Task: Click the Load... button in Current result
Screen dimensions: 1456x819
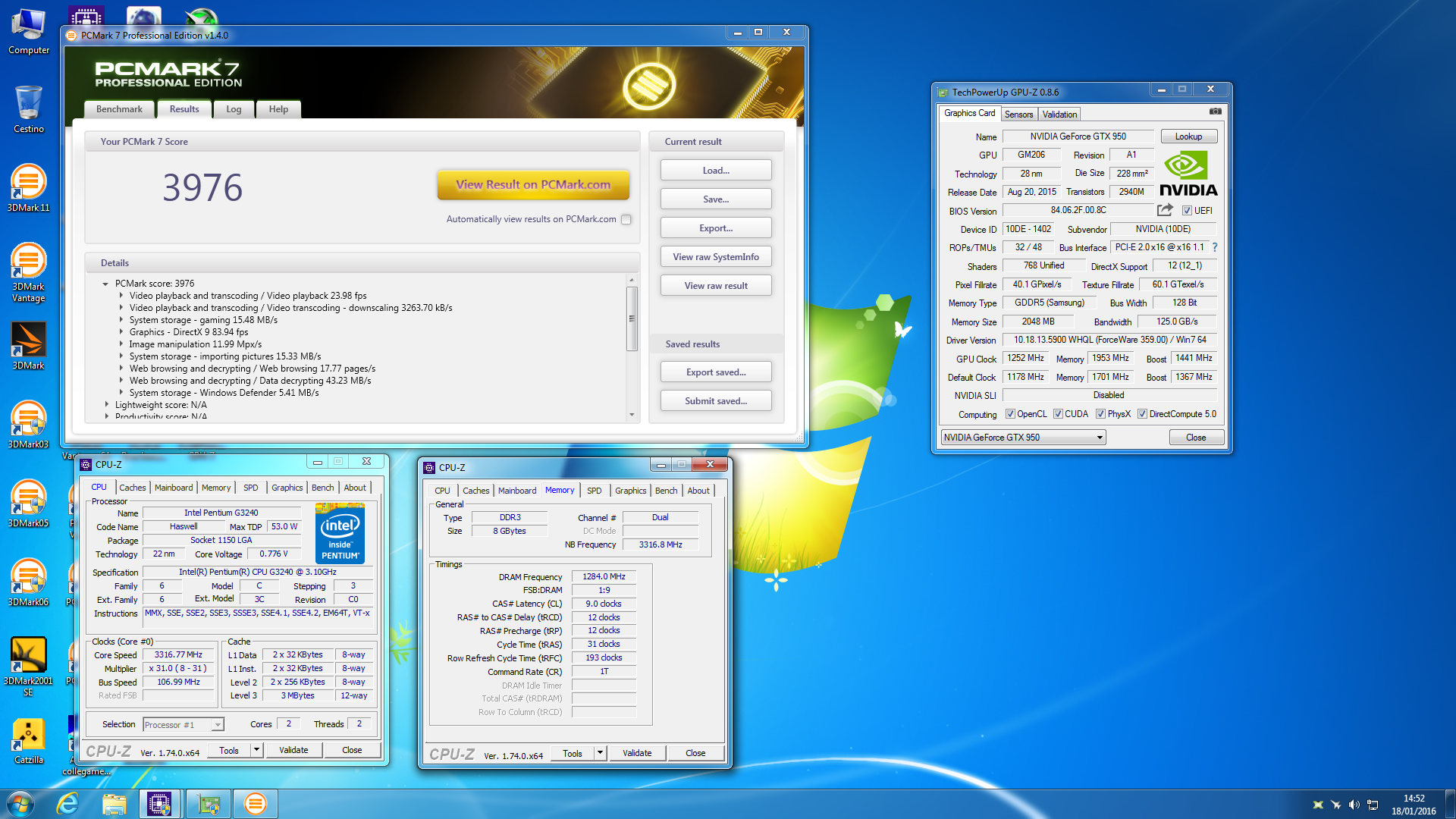Action: pos(716,171)
